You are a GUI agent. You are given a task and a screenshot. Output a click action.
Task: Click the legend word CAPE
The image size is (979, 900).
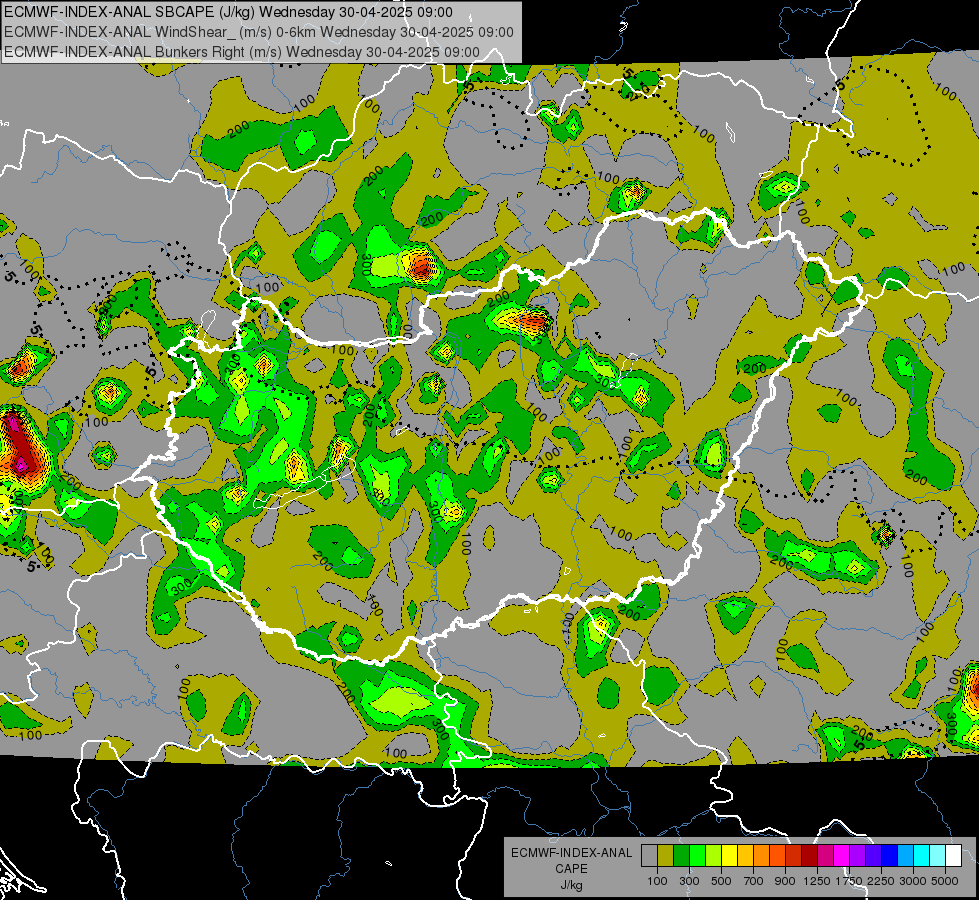pos(571,869)
